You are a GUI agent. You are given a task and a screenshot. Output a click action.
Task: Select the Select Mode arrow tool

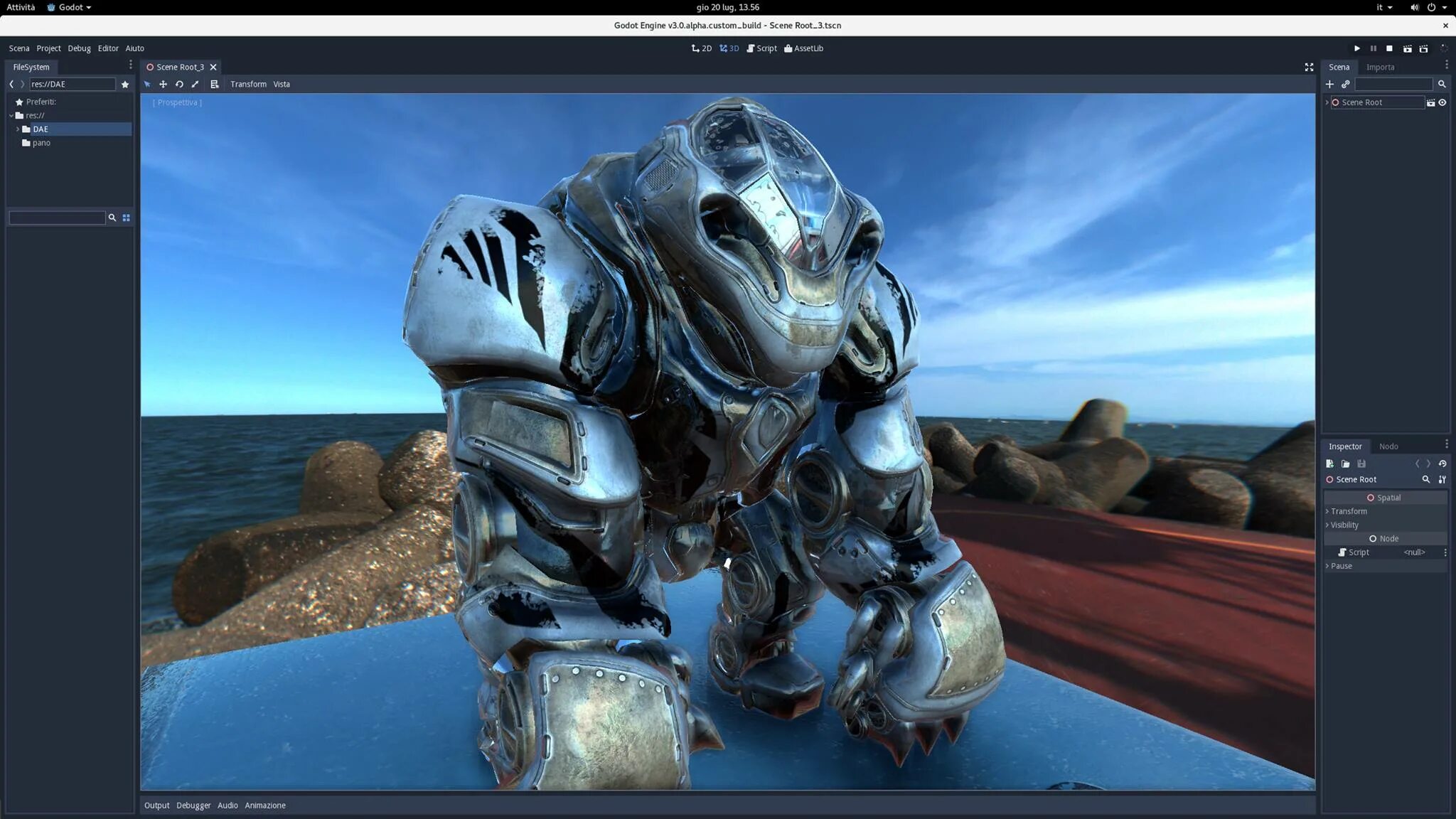[147, 84]
